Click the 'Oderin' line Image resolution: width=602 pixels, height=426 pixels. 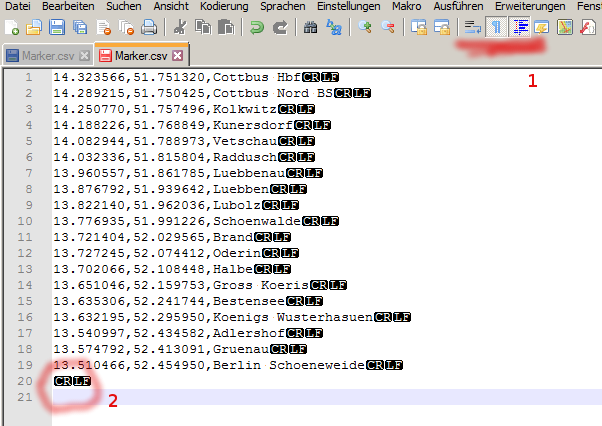pyautogui.click(x=176, y=253)
